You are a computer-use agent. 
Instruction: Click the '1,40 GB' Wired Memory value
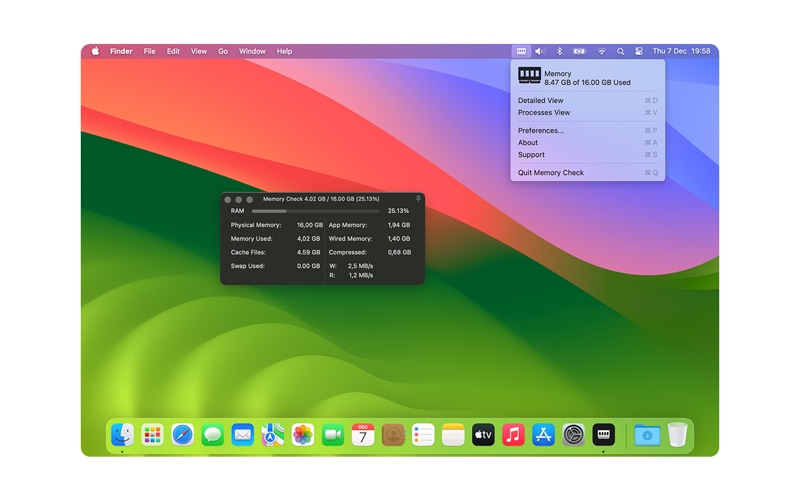coord(399,239)
